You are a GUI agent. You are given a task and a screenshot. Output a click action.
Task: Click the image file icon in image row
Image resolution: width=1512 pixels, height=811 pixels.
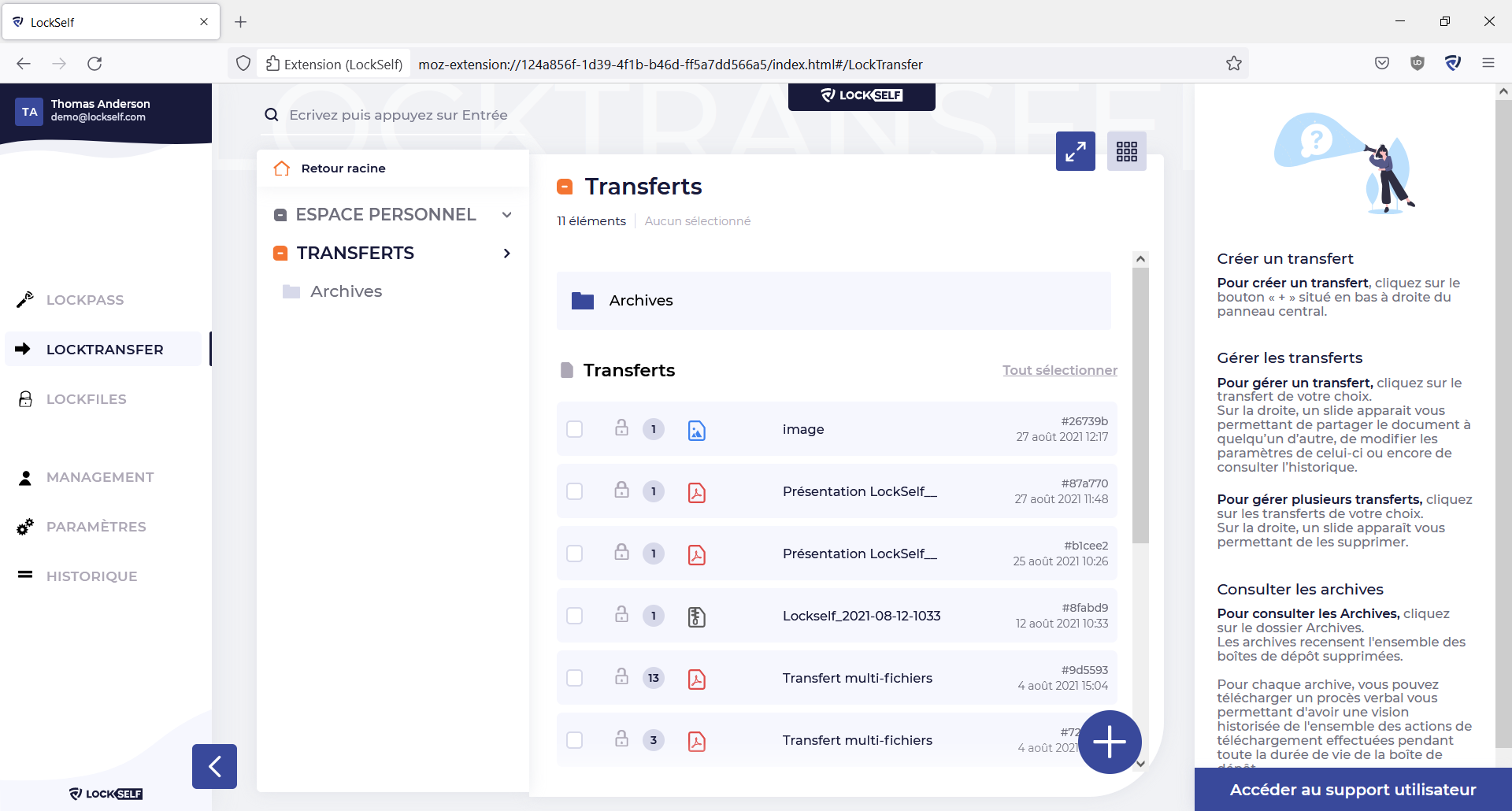(696, 430)
